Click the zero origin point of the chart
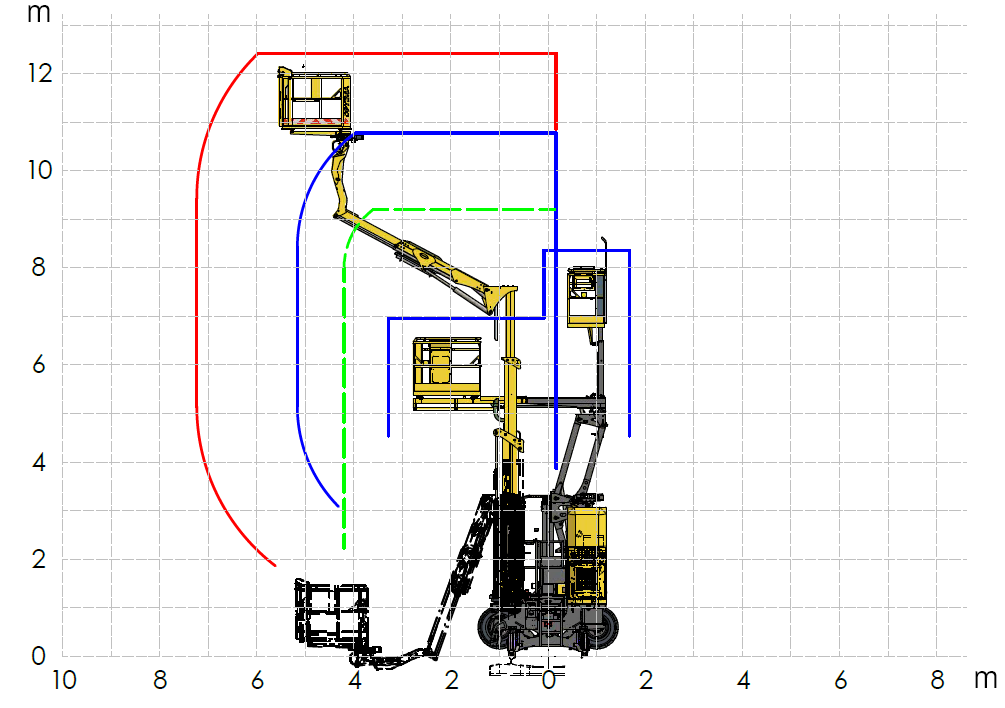The image size is (1005, 708). click(x=550, y=657)
